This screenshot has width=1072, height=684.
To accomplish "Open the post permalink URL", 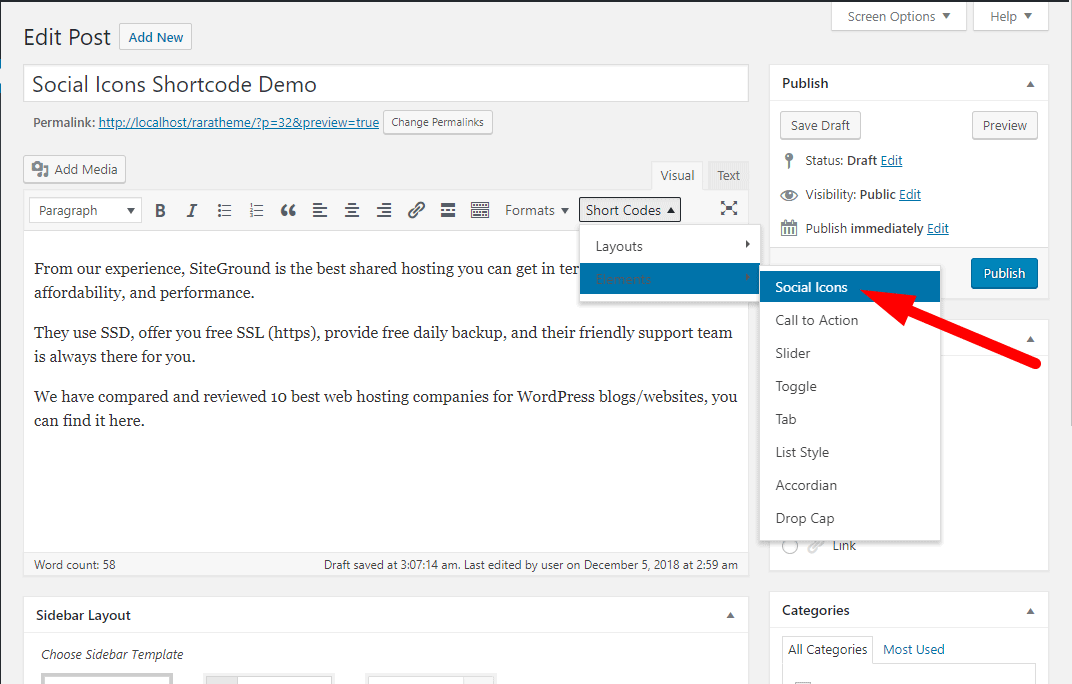I will (x=239, y=122).
